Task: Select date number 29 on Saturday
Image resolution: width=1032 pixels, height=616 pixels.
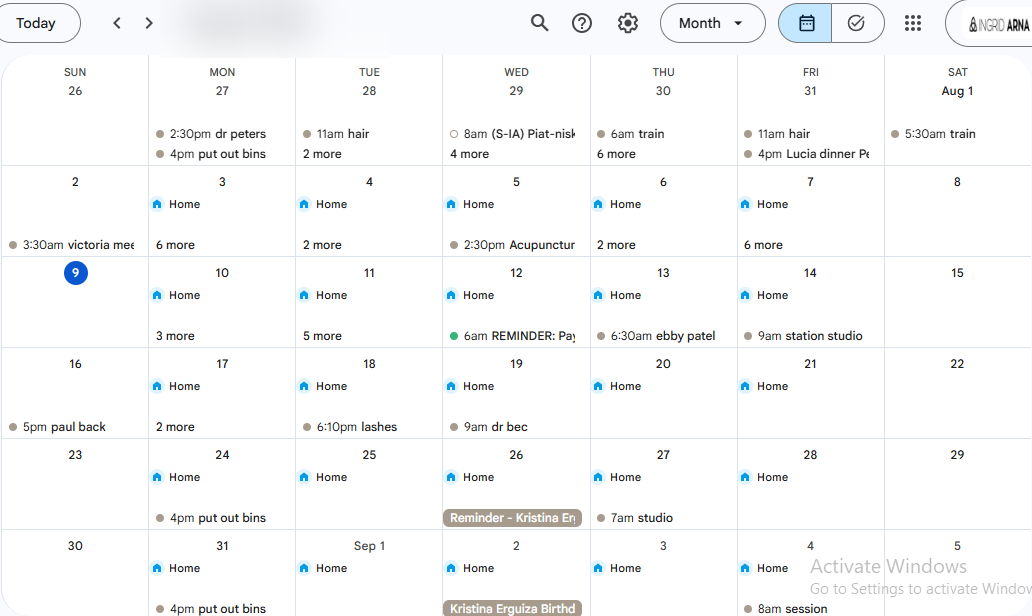Action: 957,455
